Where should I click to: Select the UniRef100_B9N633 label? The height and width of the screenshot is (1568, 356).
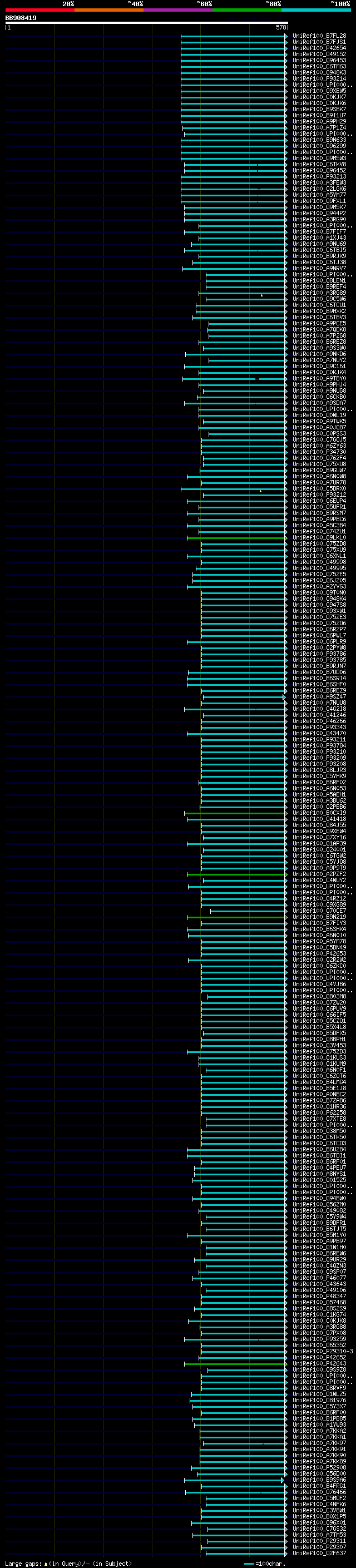319,140
